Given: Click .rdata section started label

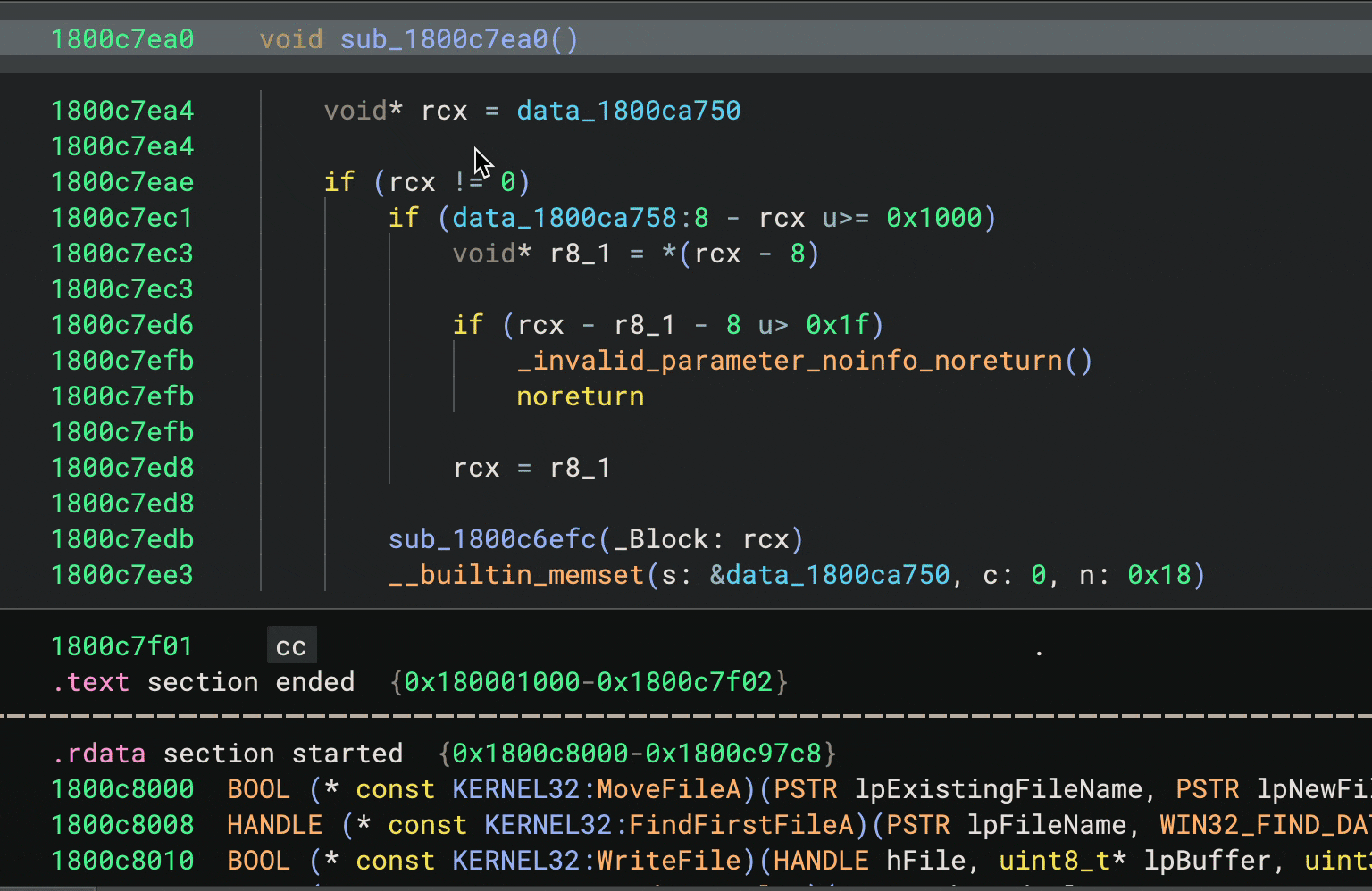Looking at the screenshot, I should pyautogui.click(x=227, y=754).
